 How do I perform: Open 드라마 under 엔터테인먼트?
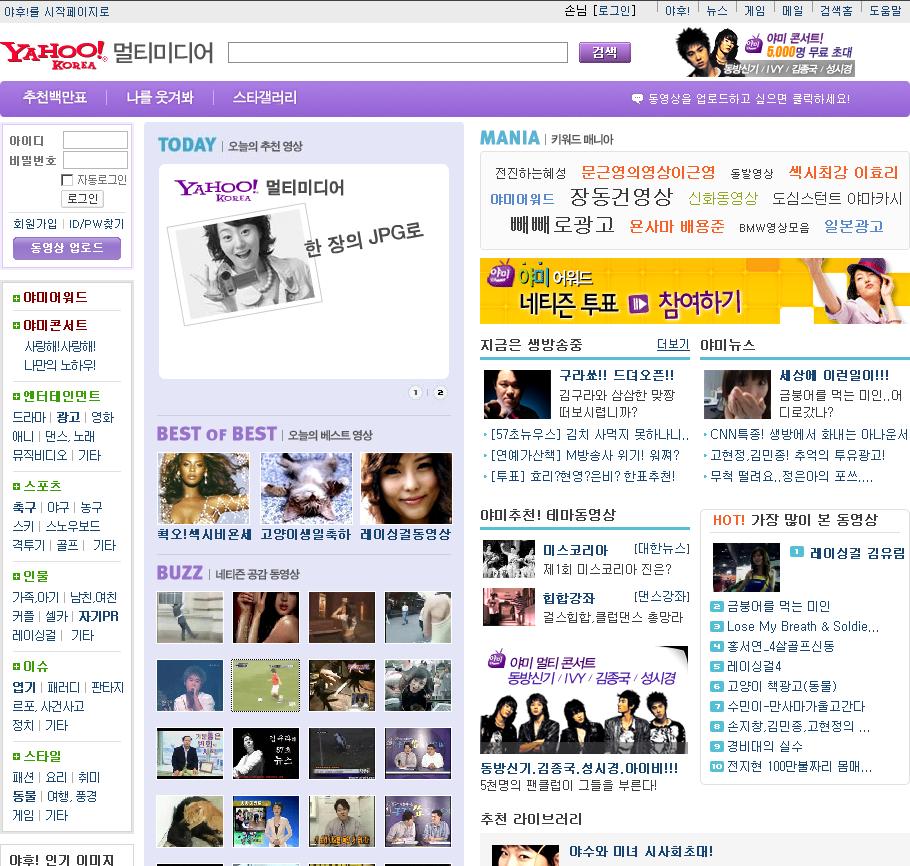tap(29, 417)
